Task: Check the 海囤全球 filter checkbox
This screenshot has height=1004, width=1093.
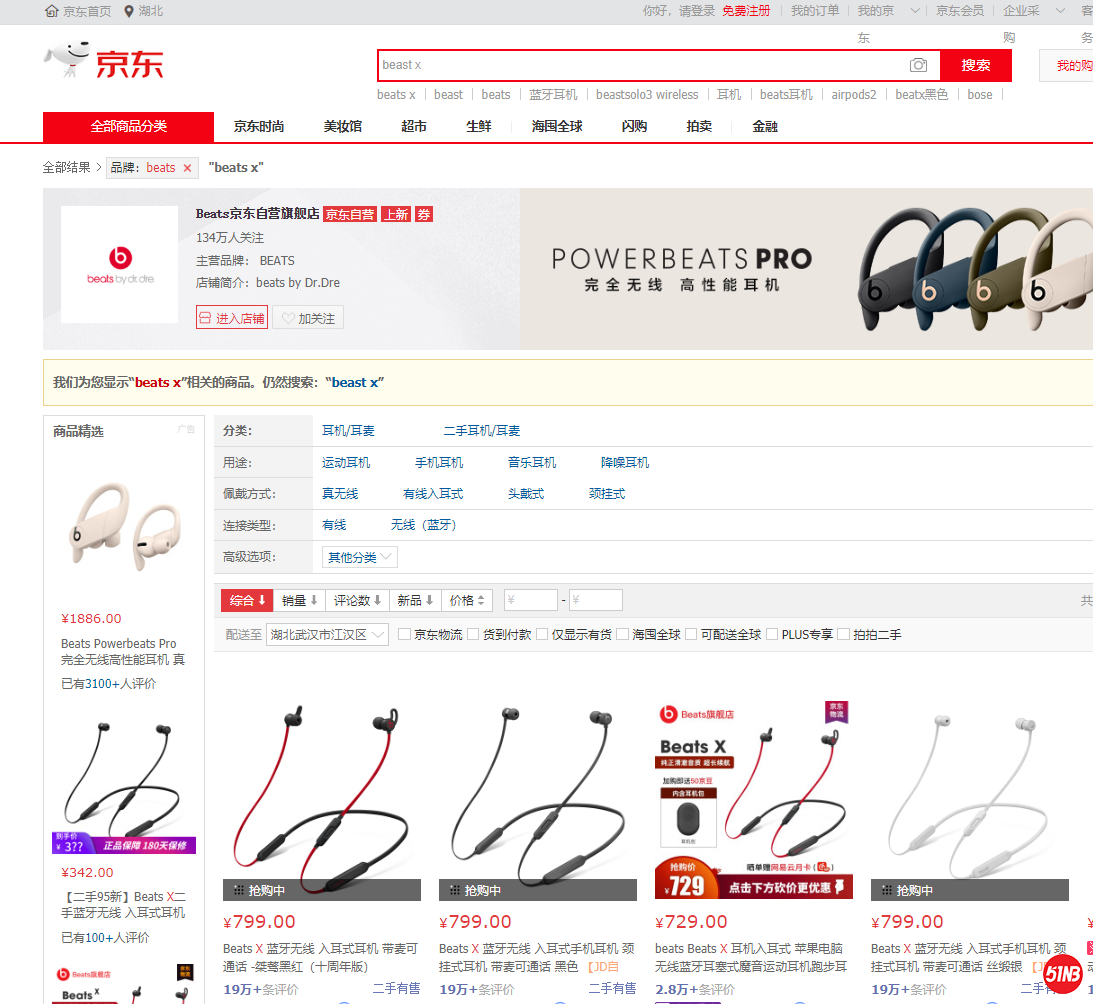Action: [622, 634]
